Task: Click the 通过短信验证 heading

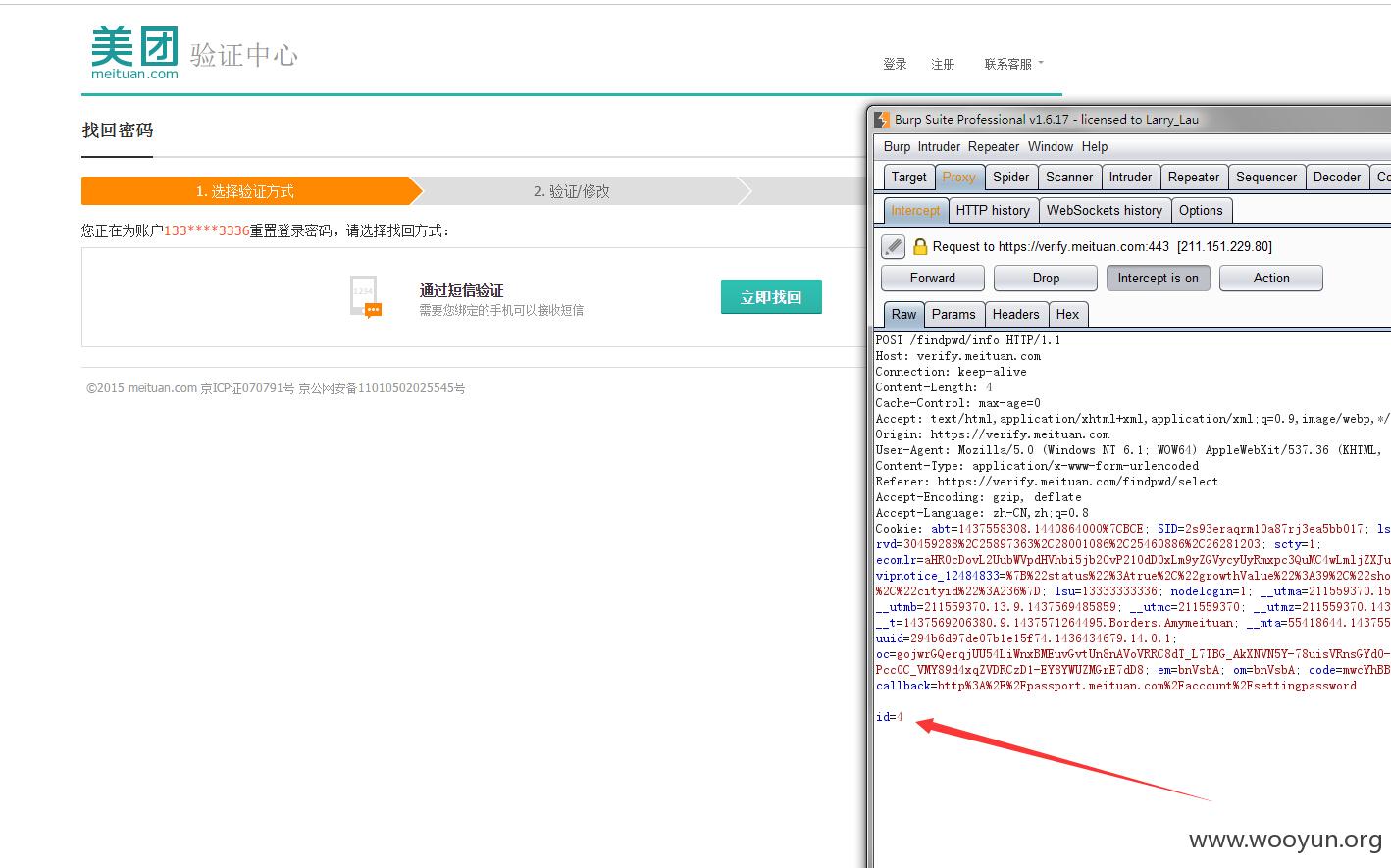Action: click(x=461, y=290)
